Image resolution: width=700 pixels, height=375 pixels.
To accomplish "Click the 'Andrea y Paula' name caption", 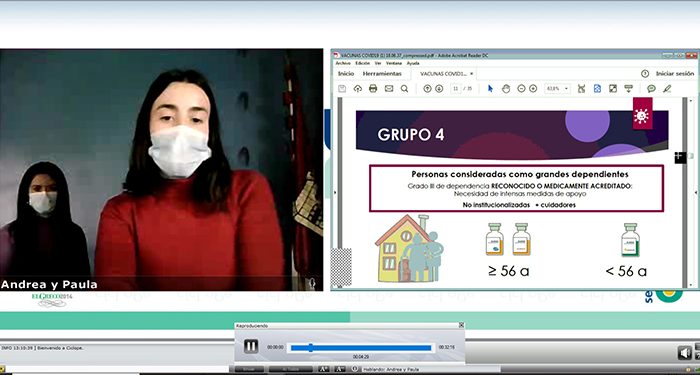I will pyautogui.click(x=49, y=284).
